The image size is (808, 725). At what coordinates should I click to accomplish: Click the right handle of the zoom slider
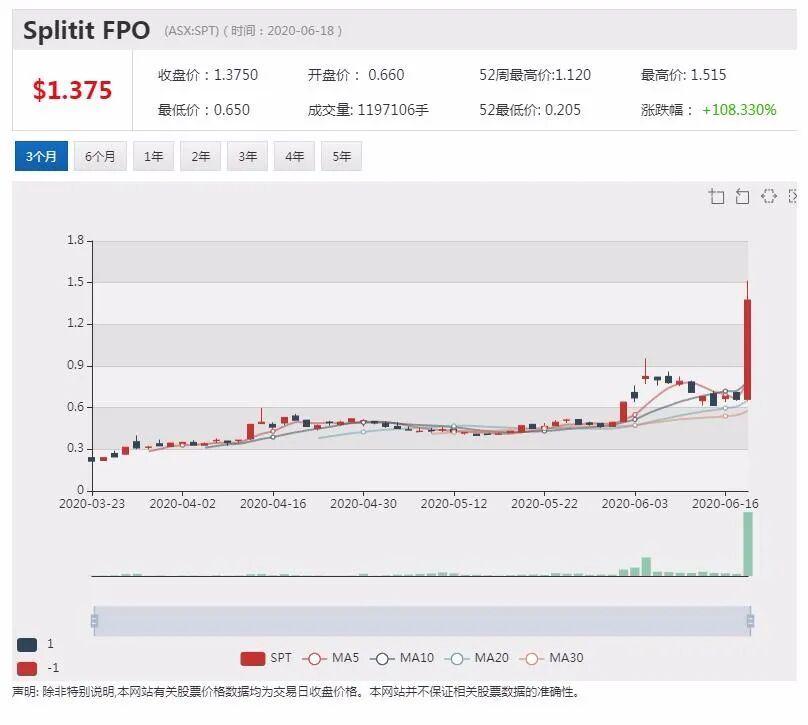(x=750, y=620)
